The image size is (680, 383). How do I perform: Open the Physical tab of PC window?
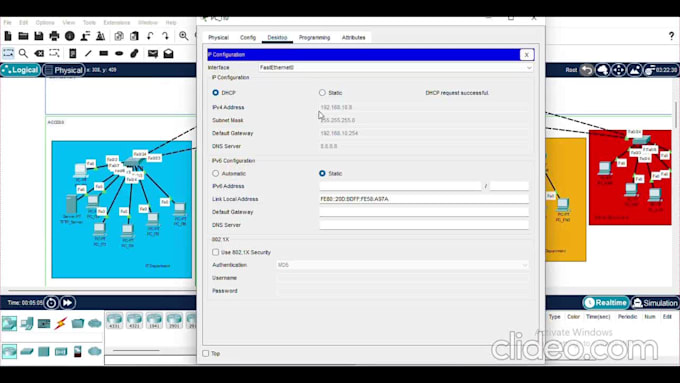tap(218, 38)
